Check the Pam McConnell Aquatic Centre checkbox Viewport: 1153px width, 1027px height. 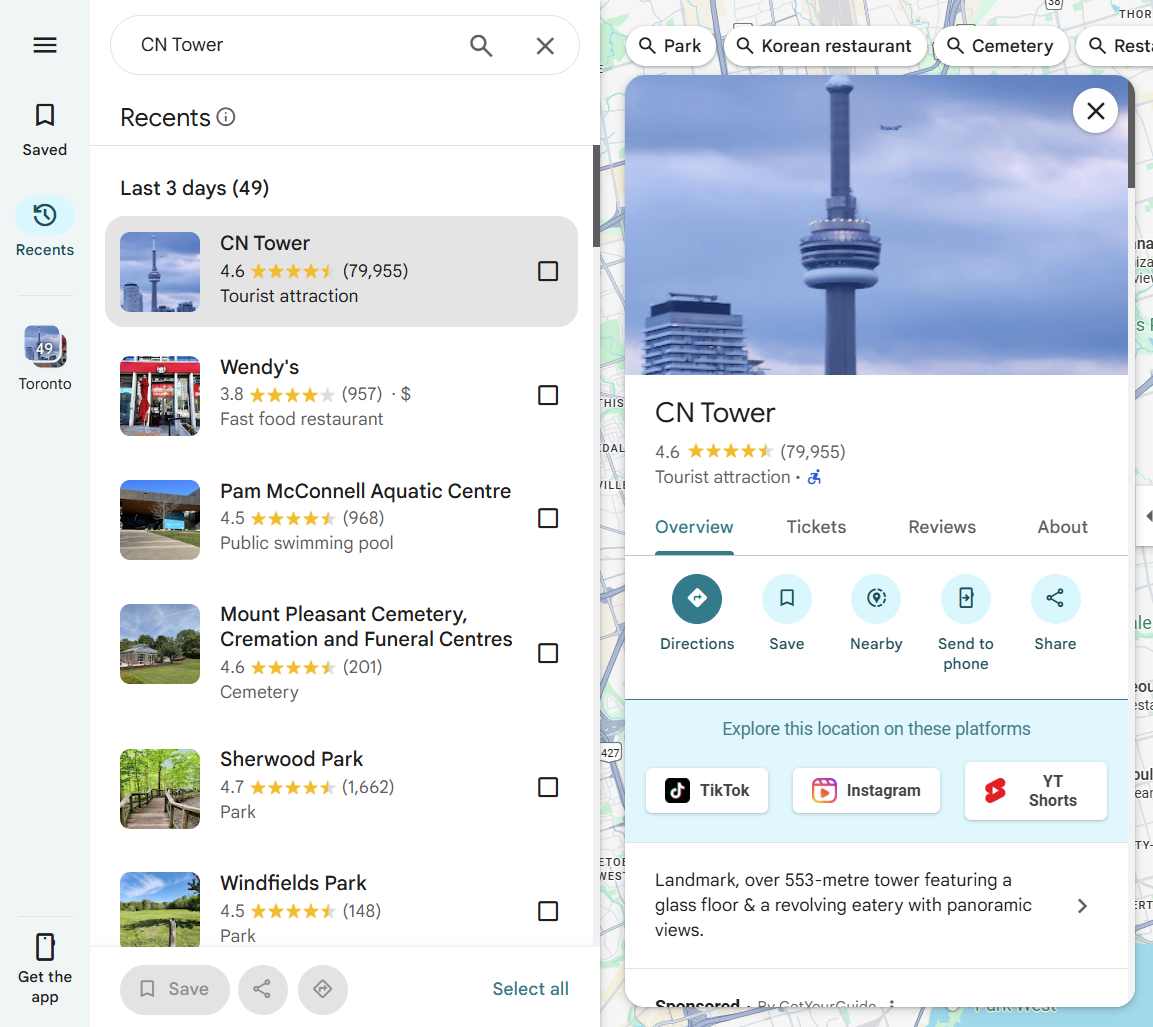pos(548,518)
